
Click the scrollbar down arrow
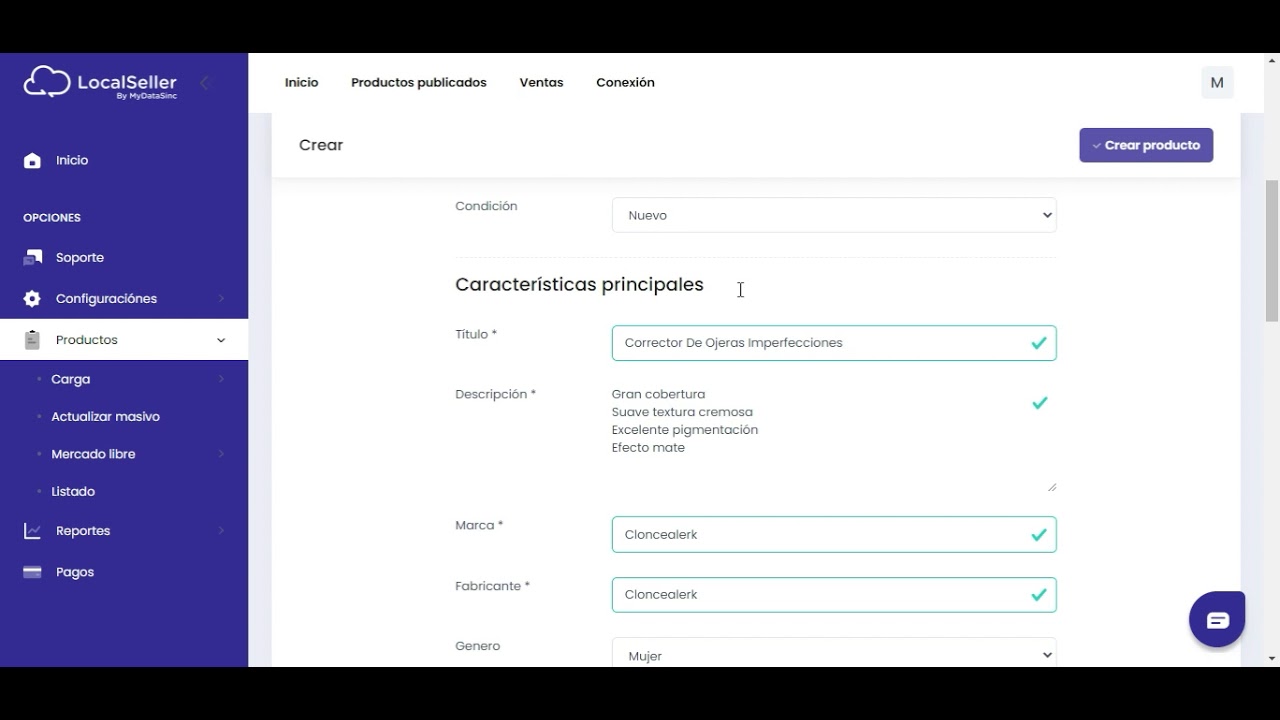(x=1272, y=658)
